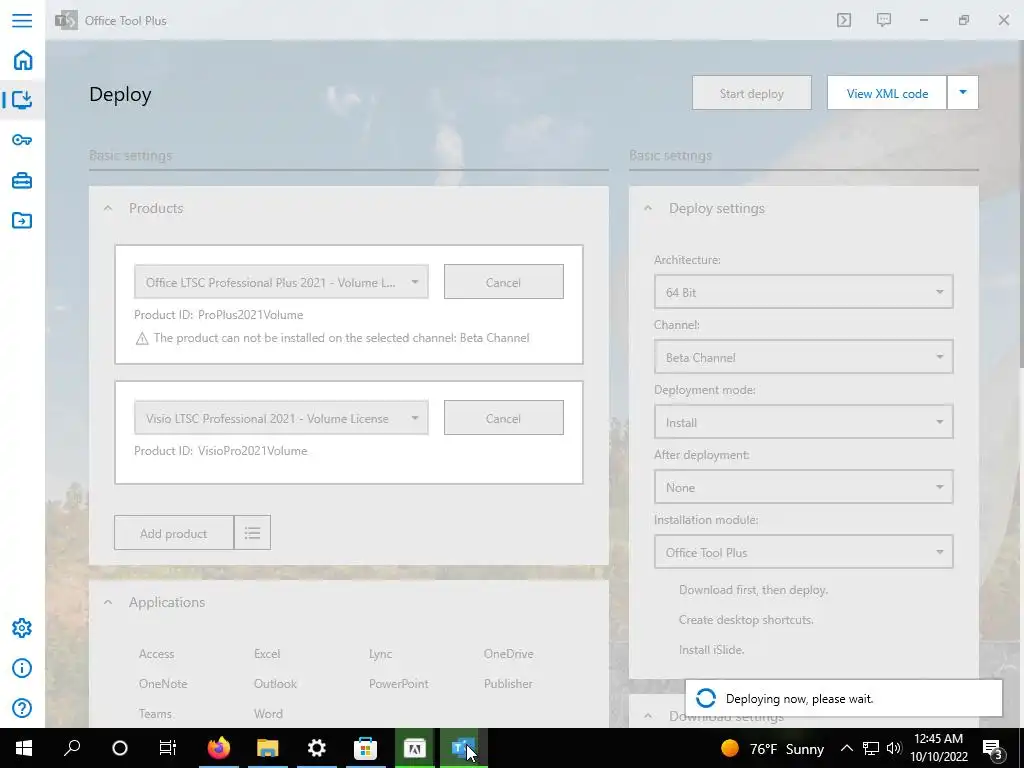Viewport: 1024px width, 768px height.
Task: Open the Toolbox briefcase icon
Action: point(22,180)
